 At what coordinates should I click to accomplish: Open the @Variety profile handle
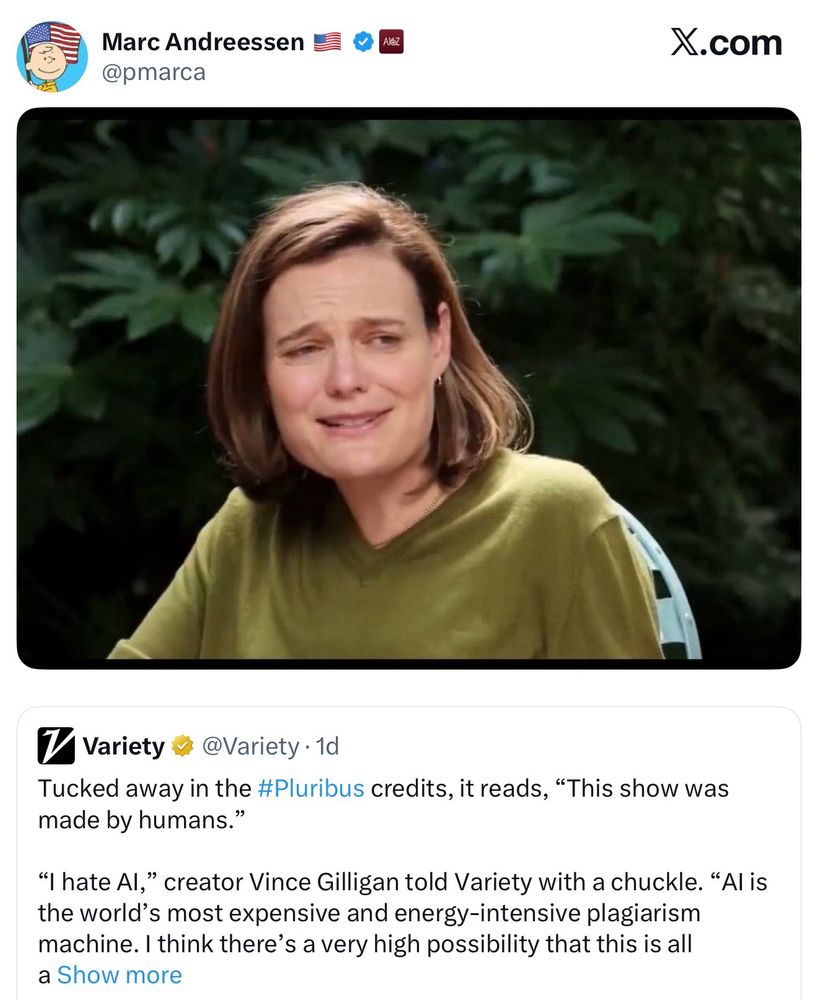pyautogui.click(x=249, y=745)
